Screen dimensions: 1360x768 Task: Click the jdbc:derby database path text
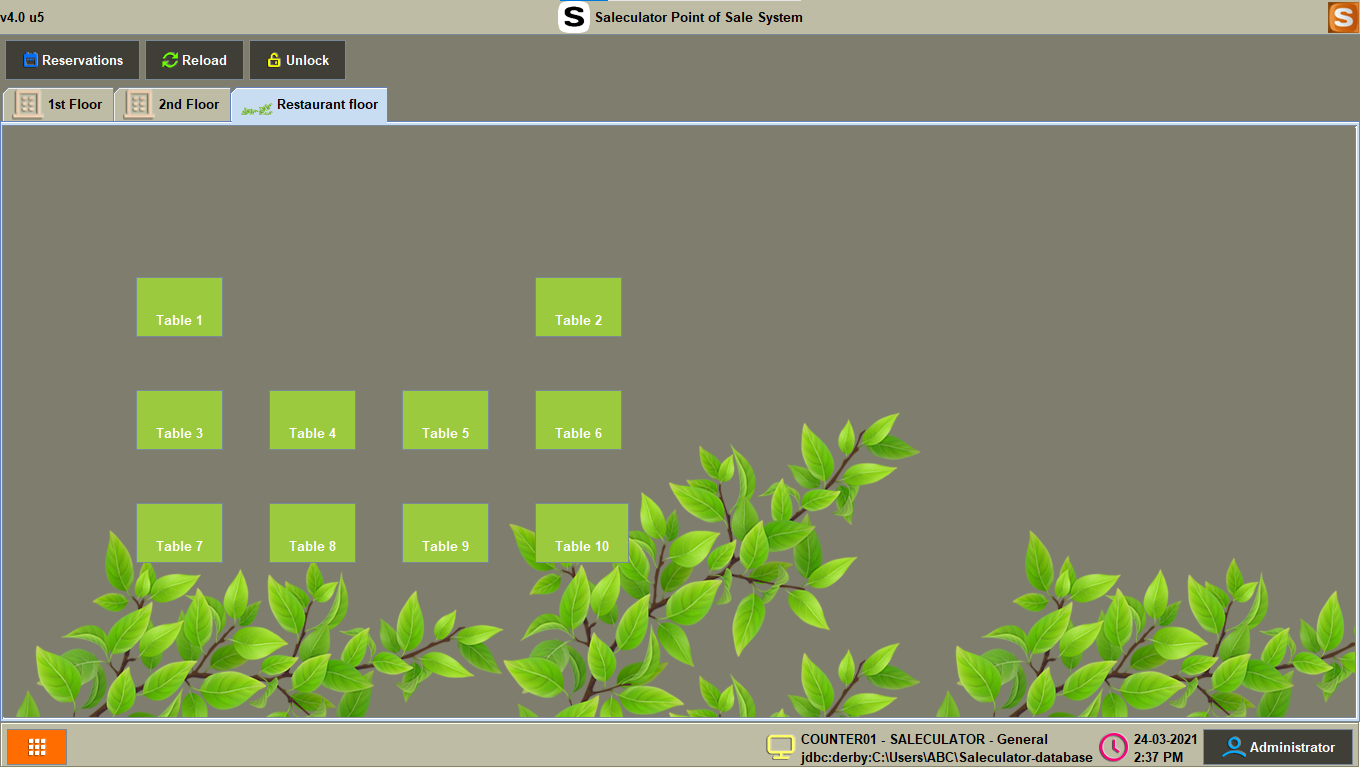click(946, 757)
